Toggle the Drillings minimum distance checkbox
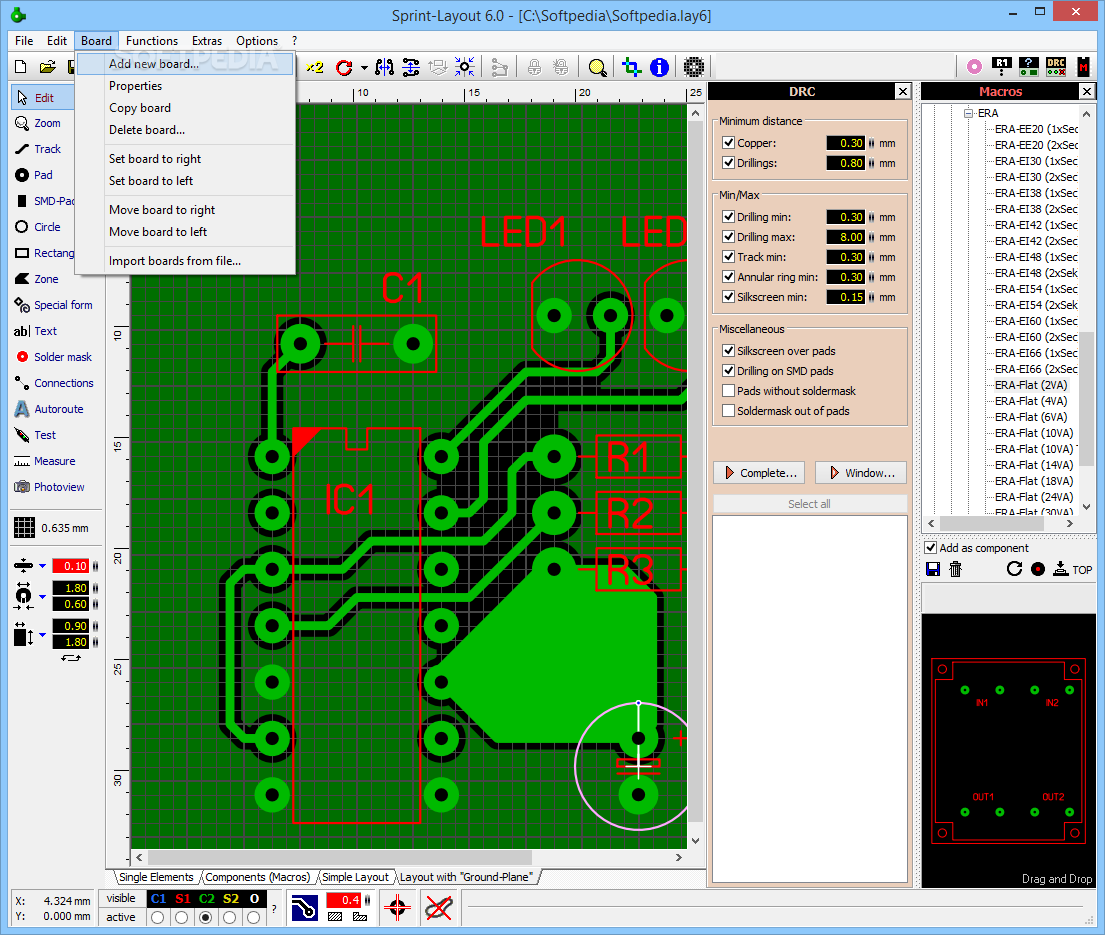Viewport: 1105px width, 935px height. (x=729, y=163)
